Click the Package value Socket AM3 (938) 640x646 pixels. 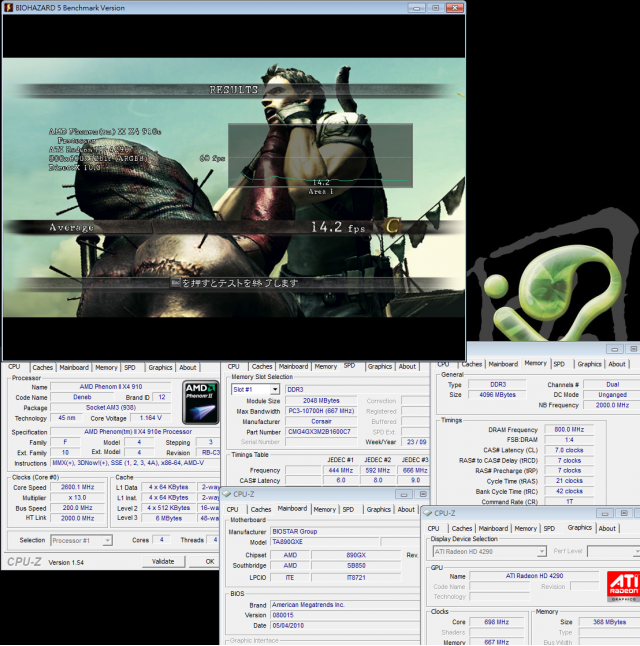point(110,407)
